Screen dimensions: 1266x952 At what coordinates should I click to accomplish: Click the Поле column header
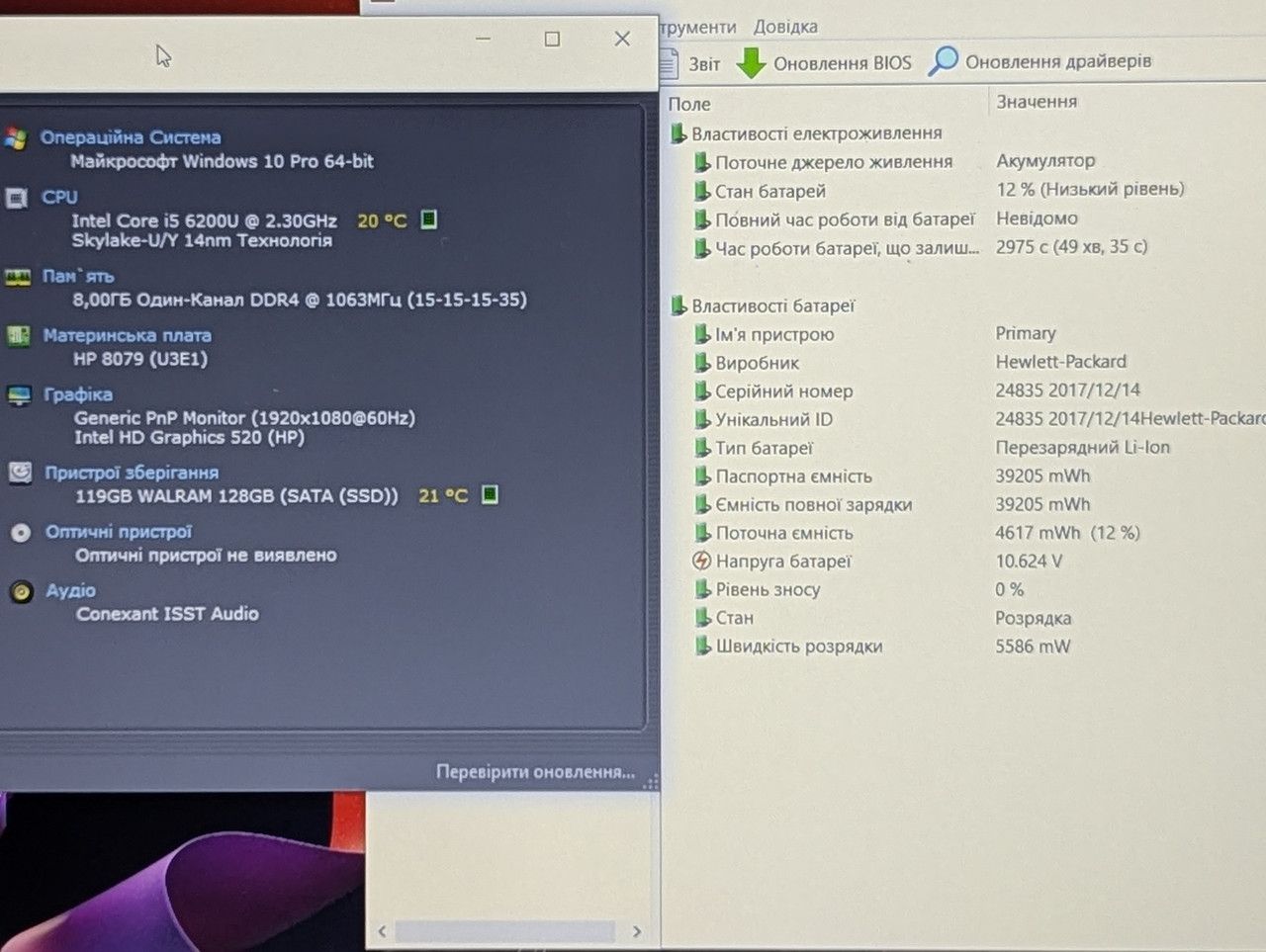click(689, 104)
